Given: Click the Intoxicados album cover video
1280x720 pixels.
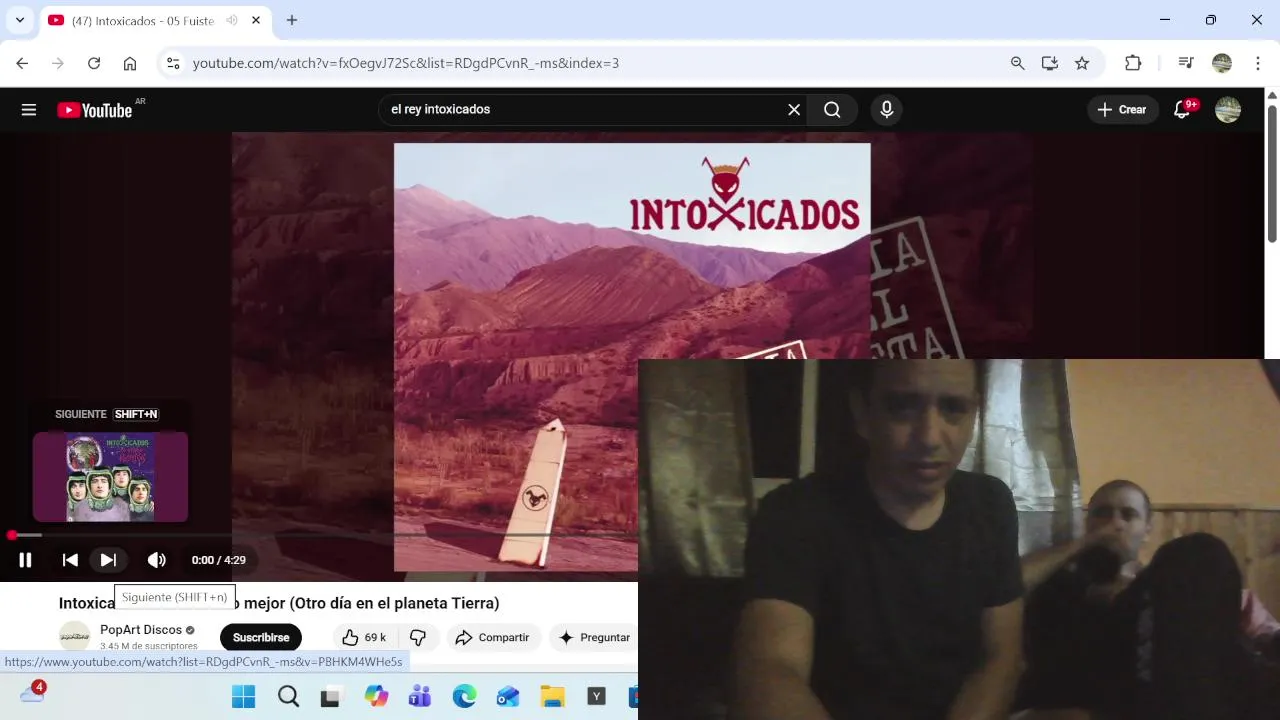Looking at the screenshot, I should [x=632, y=357].
